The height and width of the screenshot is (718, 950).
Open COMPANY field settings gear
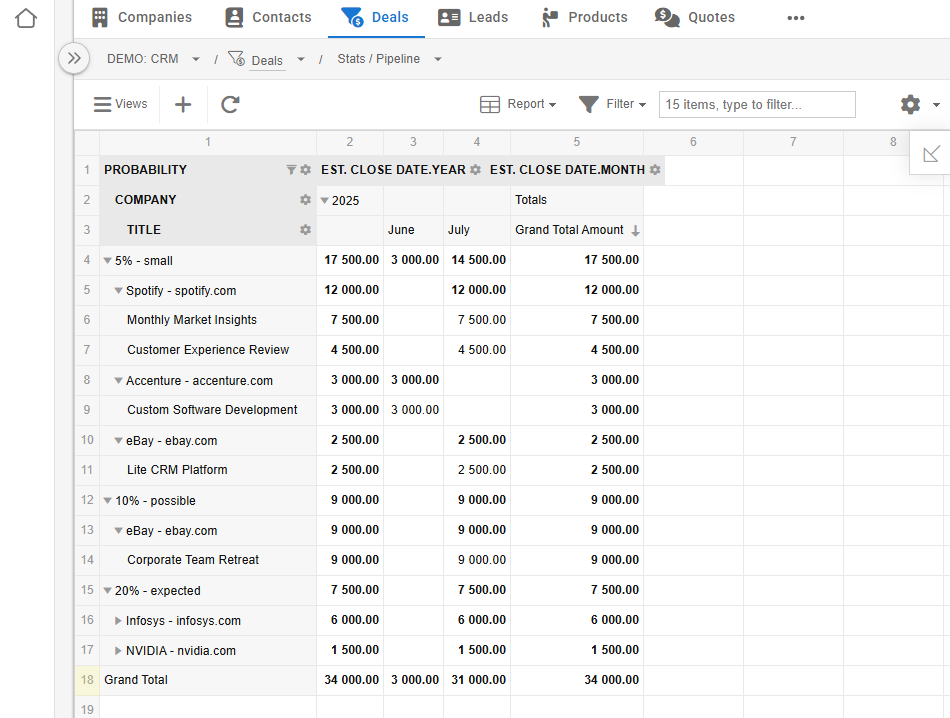tap(305, 199)
